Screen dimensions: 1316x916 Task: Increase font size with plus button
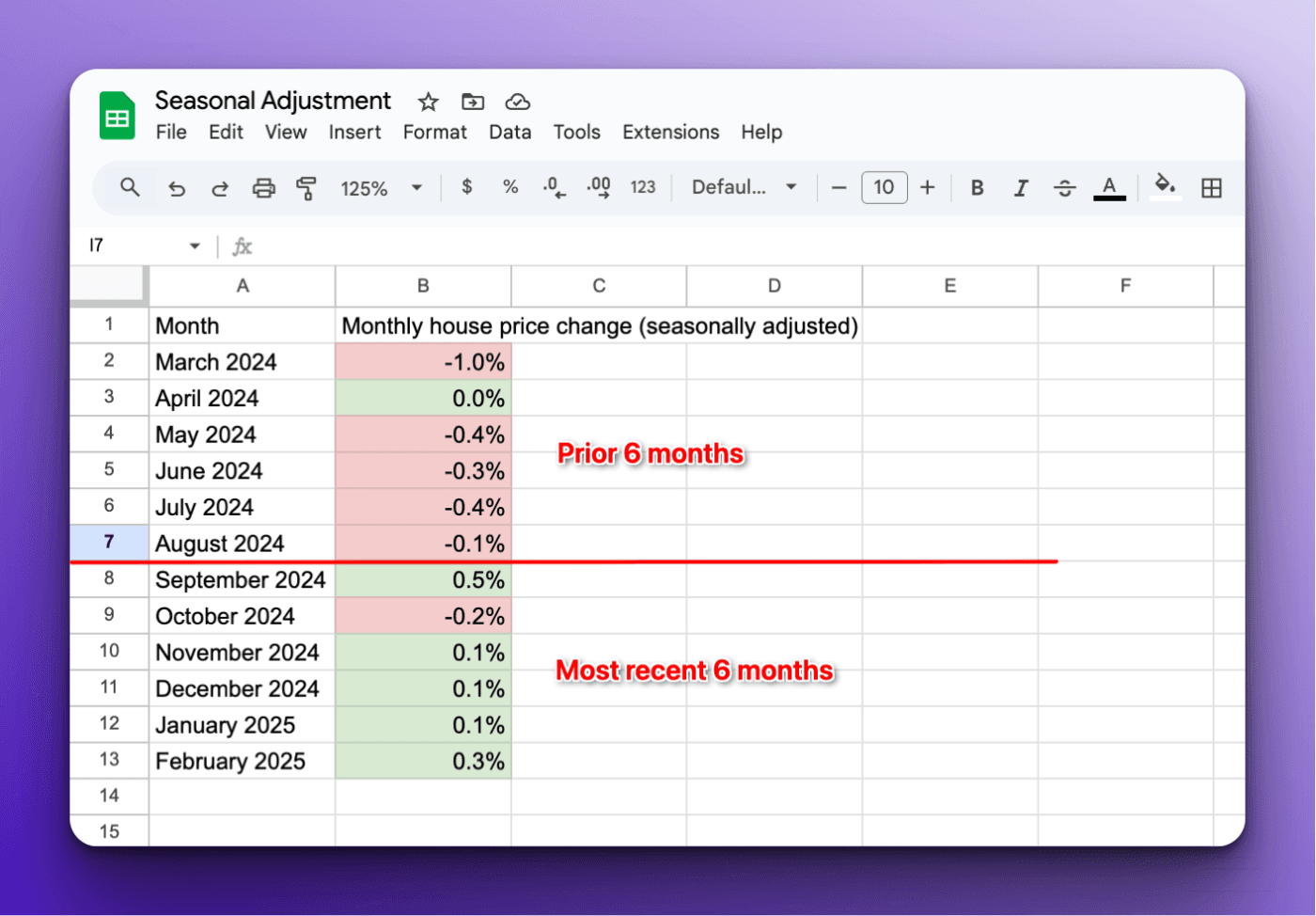click(928, 188)
